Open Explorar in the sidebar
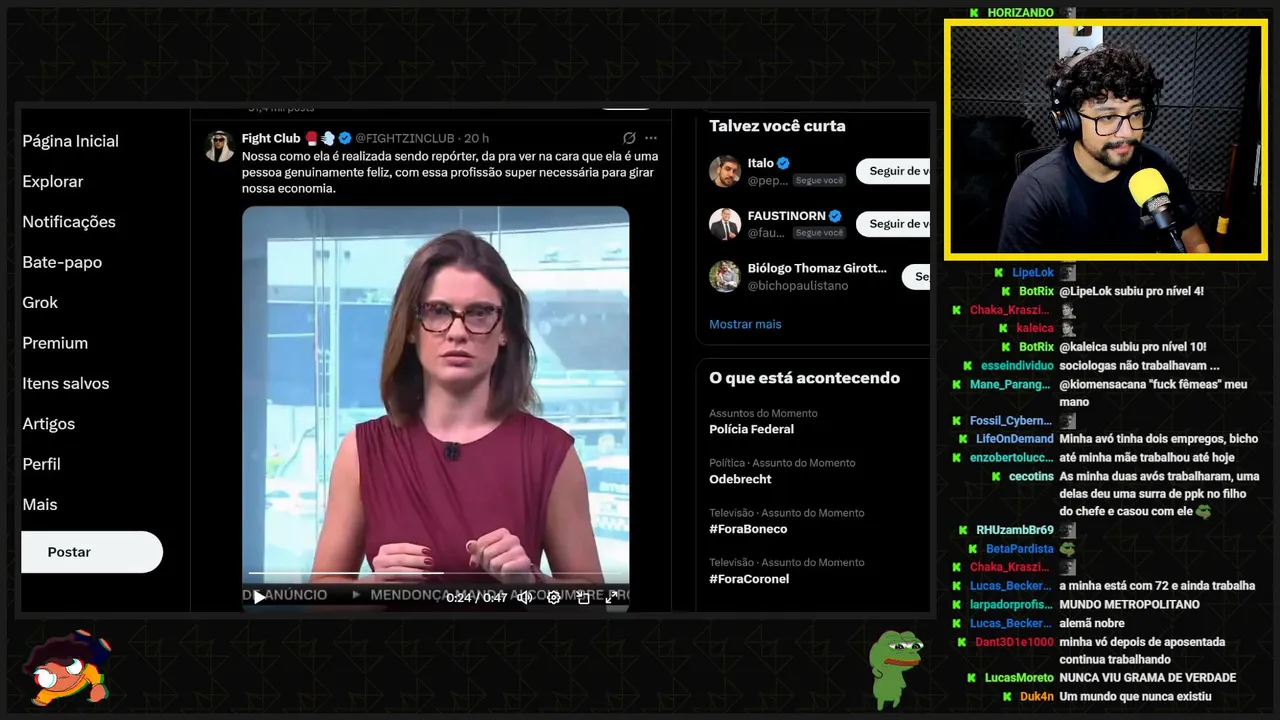Screen dimensions: 1280x720 [x=53, y=181]
